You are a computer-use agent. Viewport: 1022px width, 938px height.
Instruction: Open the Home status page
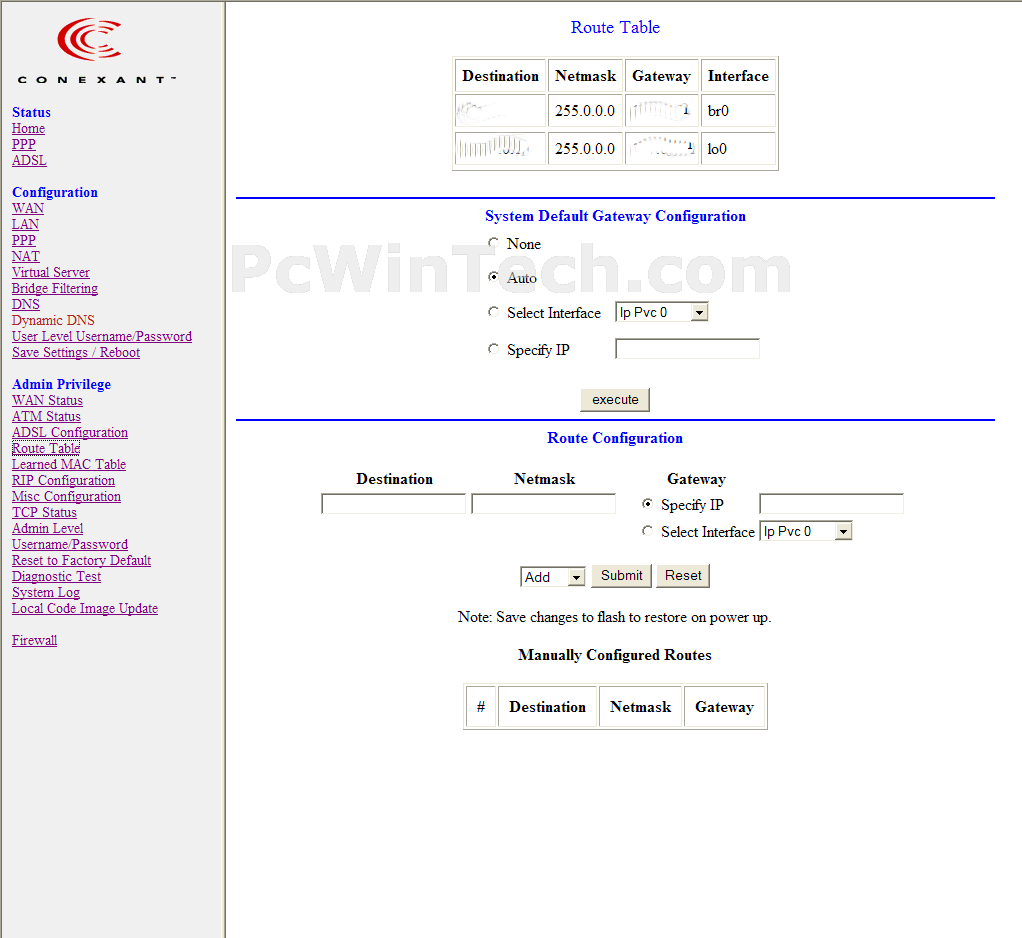coord(28,128)
